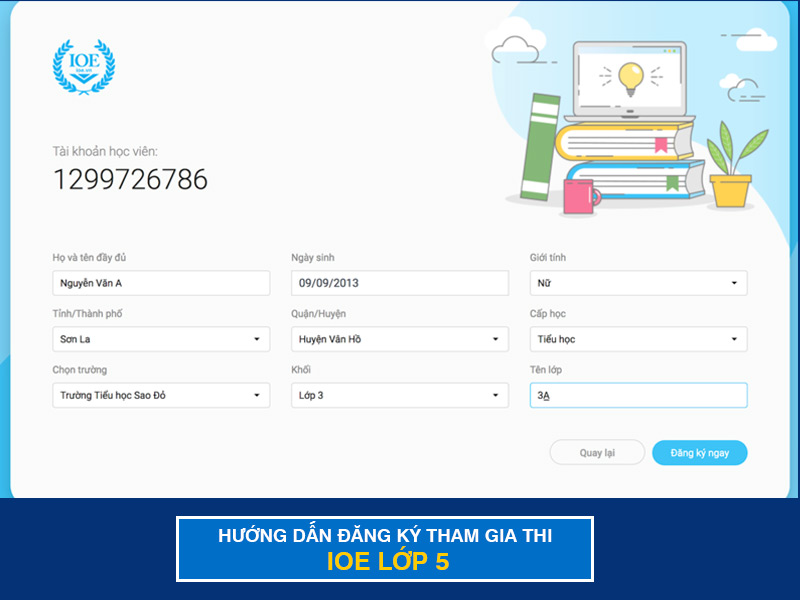Select the Ngày sinh field 09/09/2013

399,283
